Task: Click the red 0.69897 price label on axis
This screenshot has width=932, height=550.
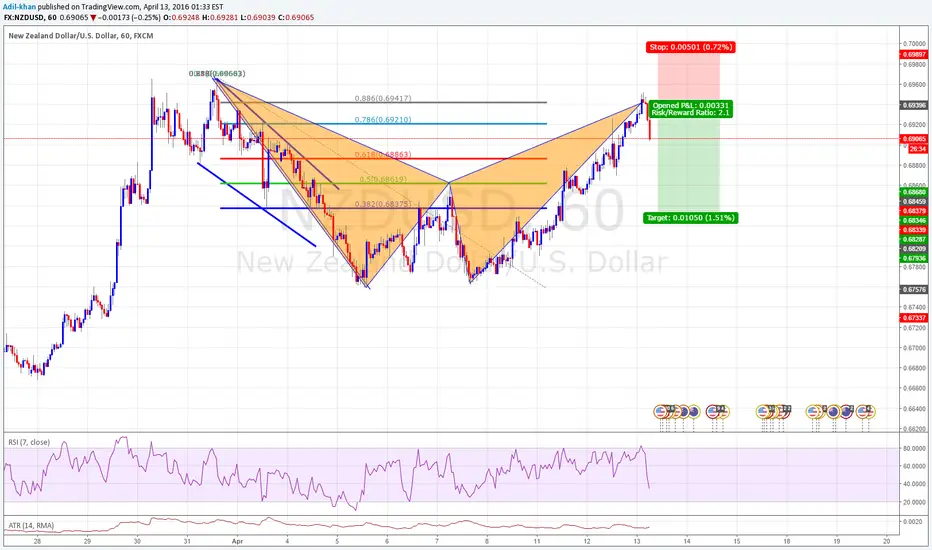Action: [x=914, y=54]
